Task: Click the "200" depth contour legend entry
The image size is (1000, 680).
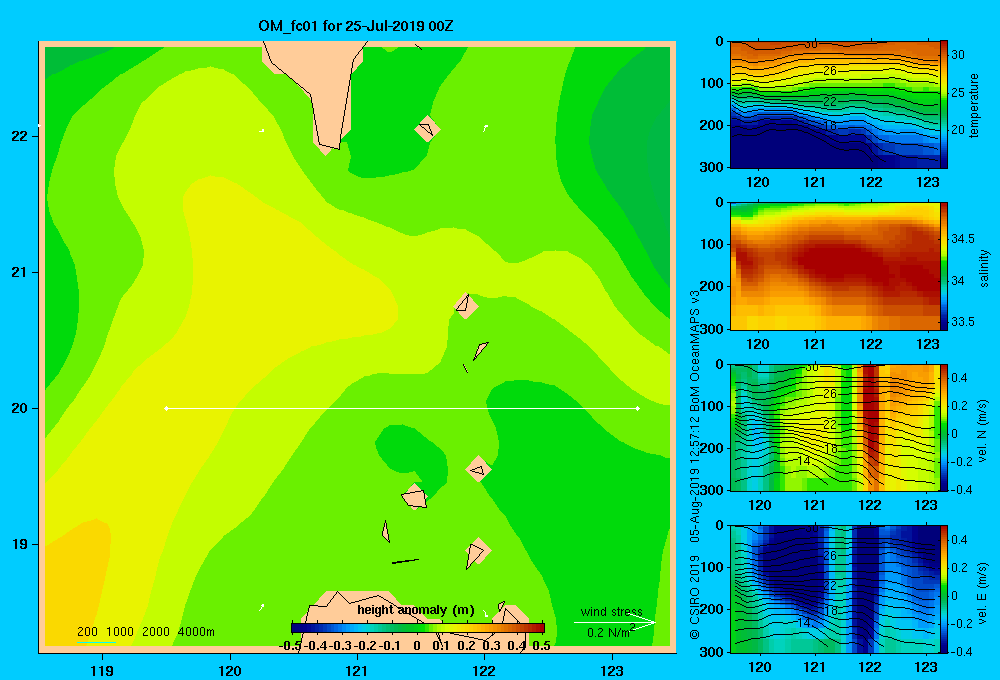Action: pos(87,632)
